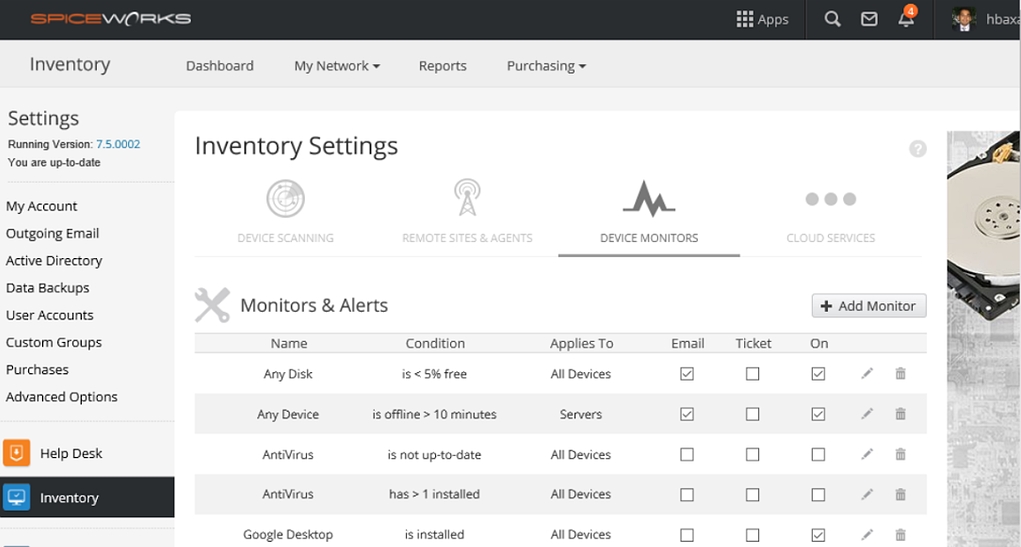Edit the Any Disk monitor
The width and height of the screenshot is (1021, 547).
tap(867, 374)
